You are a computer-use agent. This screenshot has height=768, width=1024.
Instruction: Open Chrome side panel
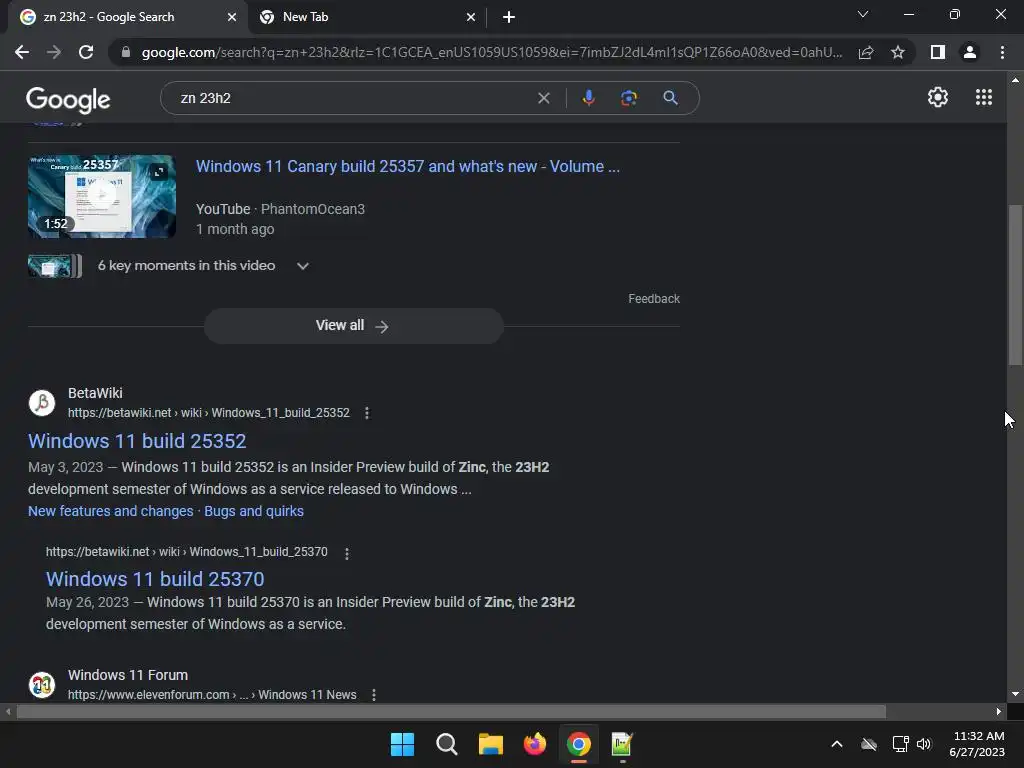click(938, 52)
